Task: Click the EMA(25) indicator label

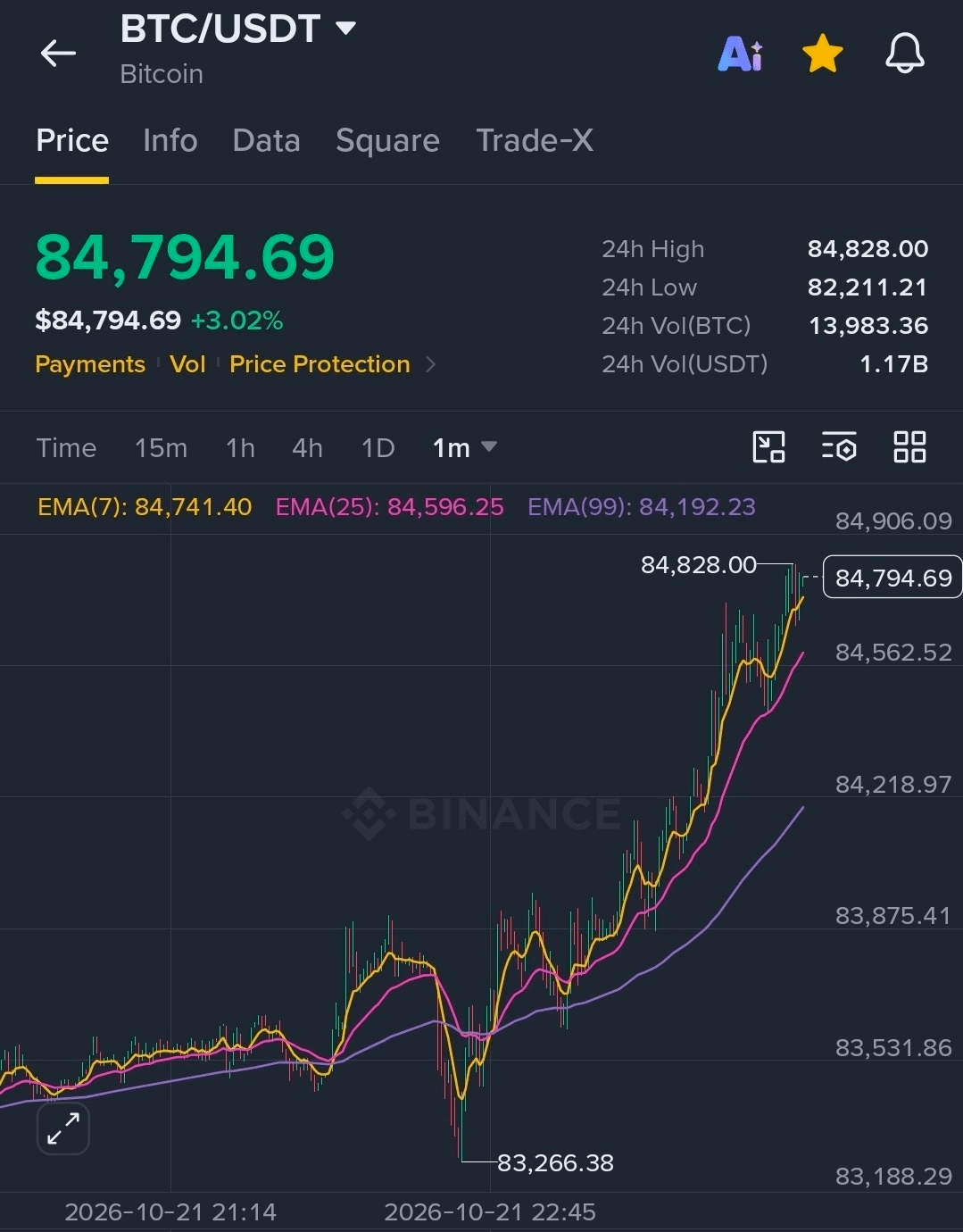Action: pos(390,507)
